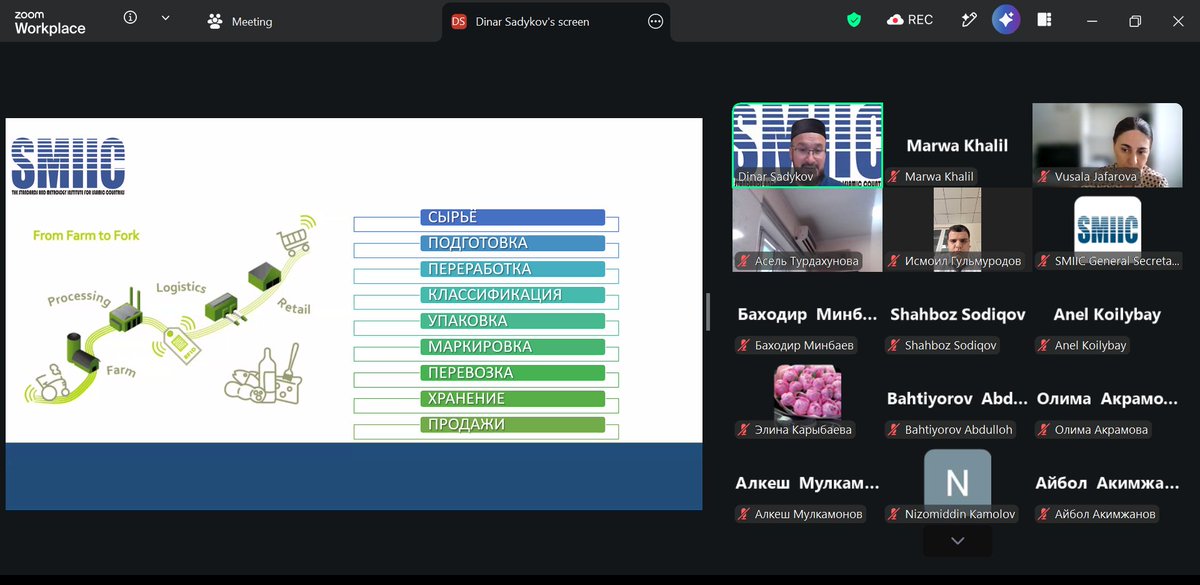Click the ПЕРЕВОЗКА bar on slide
The height and width of the screenshot is (585, 1200).
click(x=512, y=373)
